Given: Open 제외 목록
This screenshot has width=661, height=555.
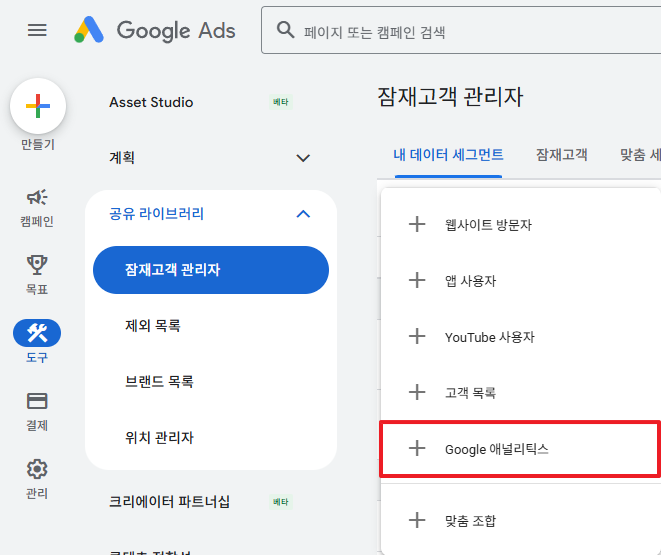Looking at the screenshot, I should 153,325.
